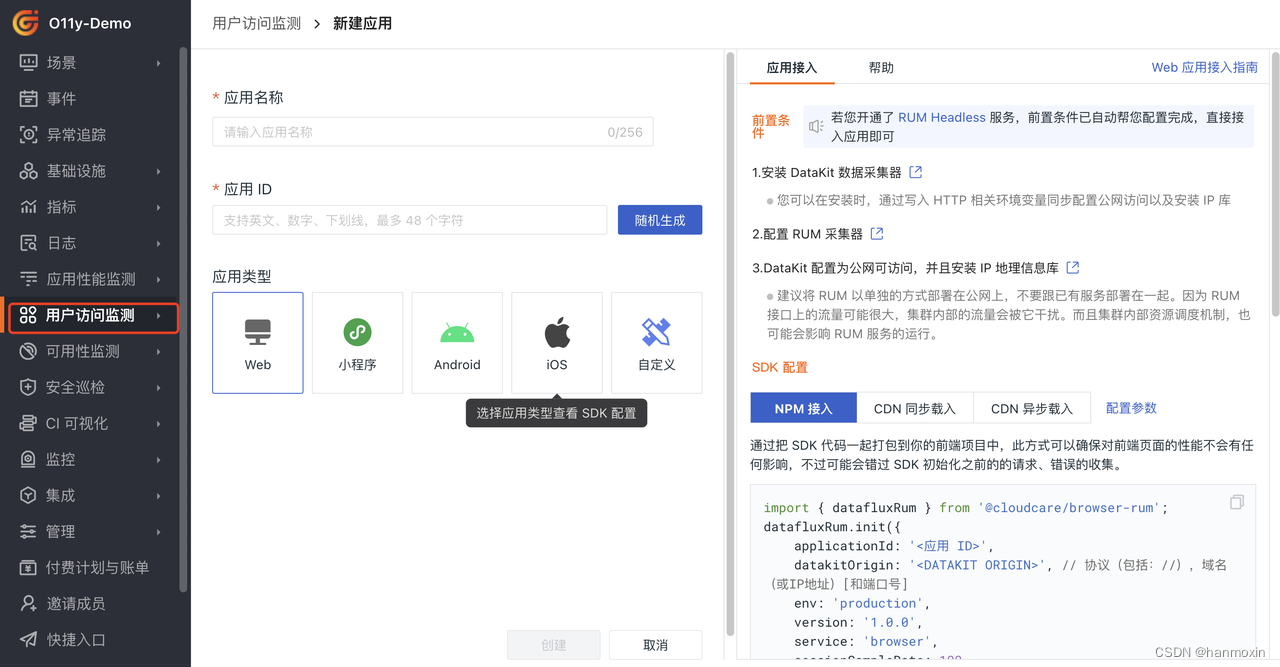Click the O11y-Demo logo icon
Viewport: 1280px width, 667px height.
(x=25, y=22)
